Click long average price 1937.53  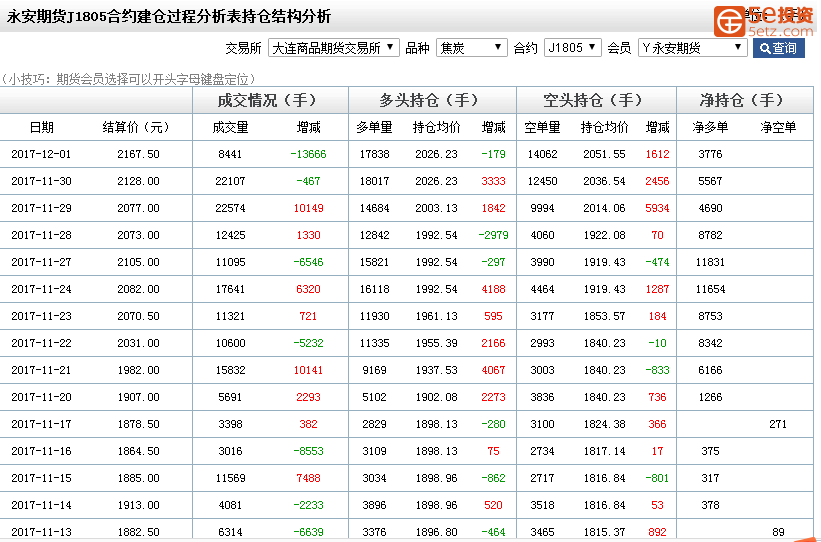[x=436, y=370]
